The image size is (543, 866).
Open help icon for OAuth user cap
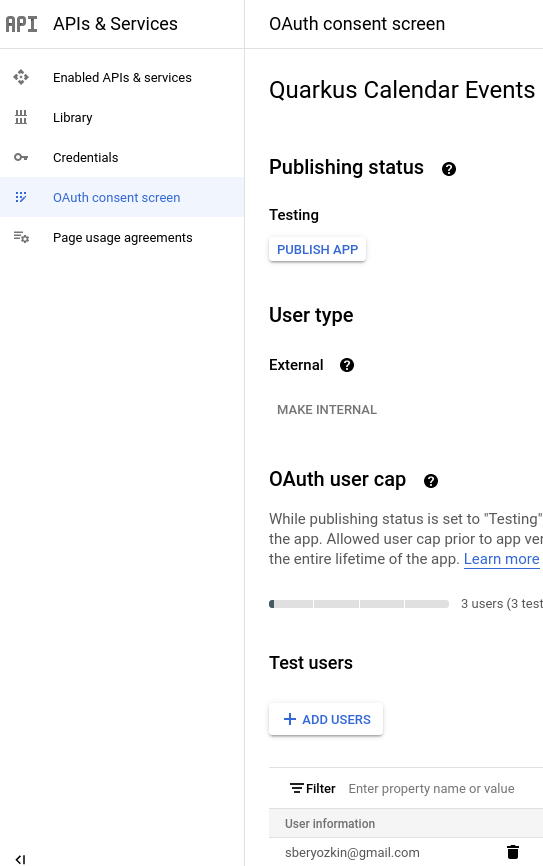[431, 481]
